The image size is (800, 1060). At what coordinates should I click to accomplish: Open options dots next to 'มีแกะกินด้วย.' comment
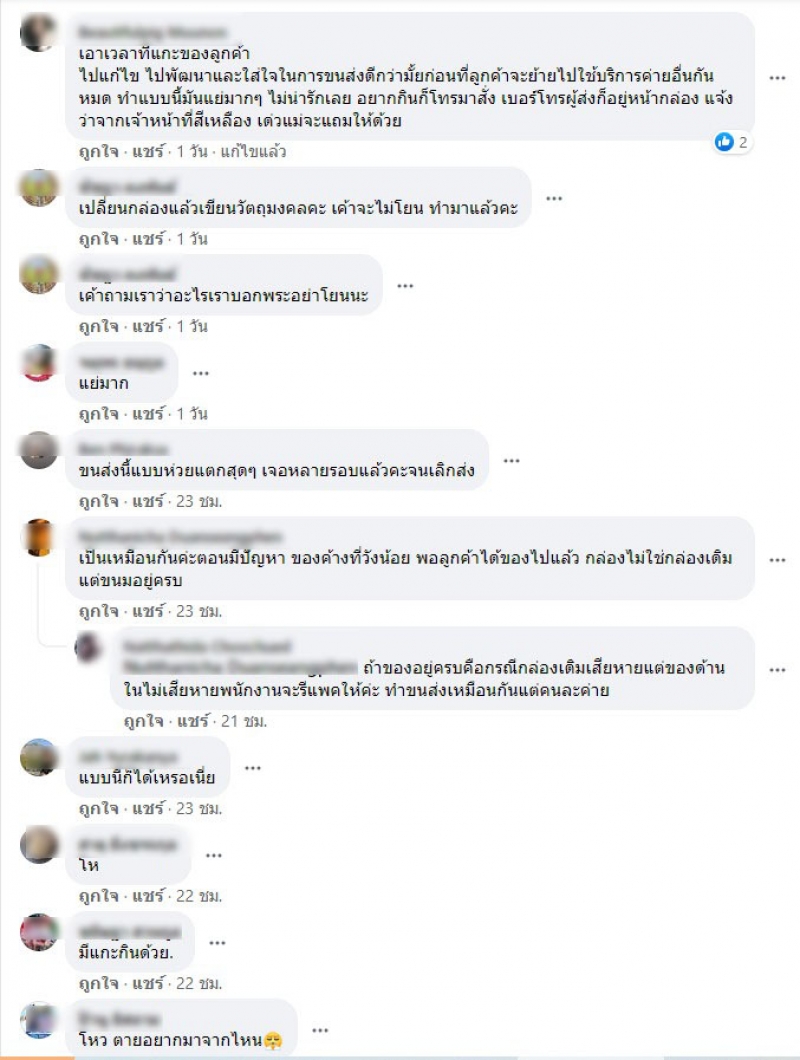tap(217, 942)
